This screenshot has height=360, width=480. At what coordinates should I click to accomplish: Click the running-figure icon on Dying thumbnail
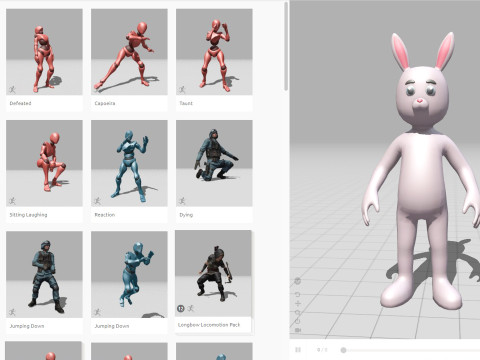point(182,201)
